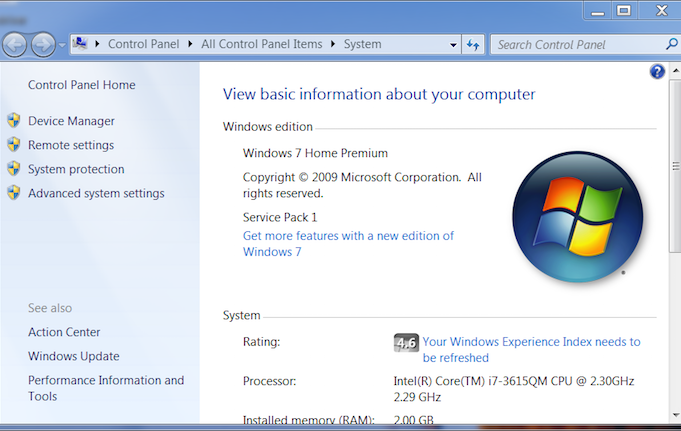Open Action Center under See also
This screenshot has width=681, height=431.
click(x=64, y=332)
